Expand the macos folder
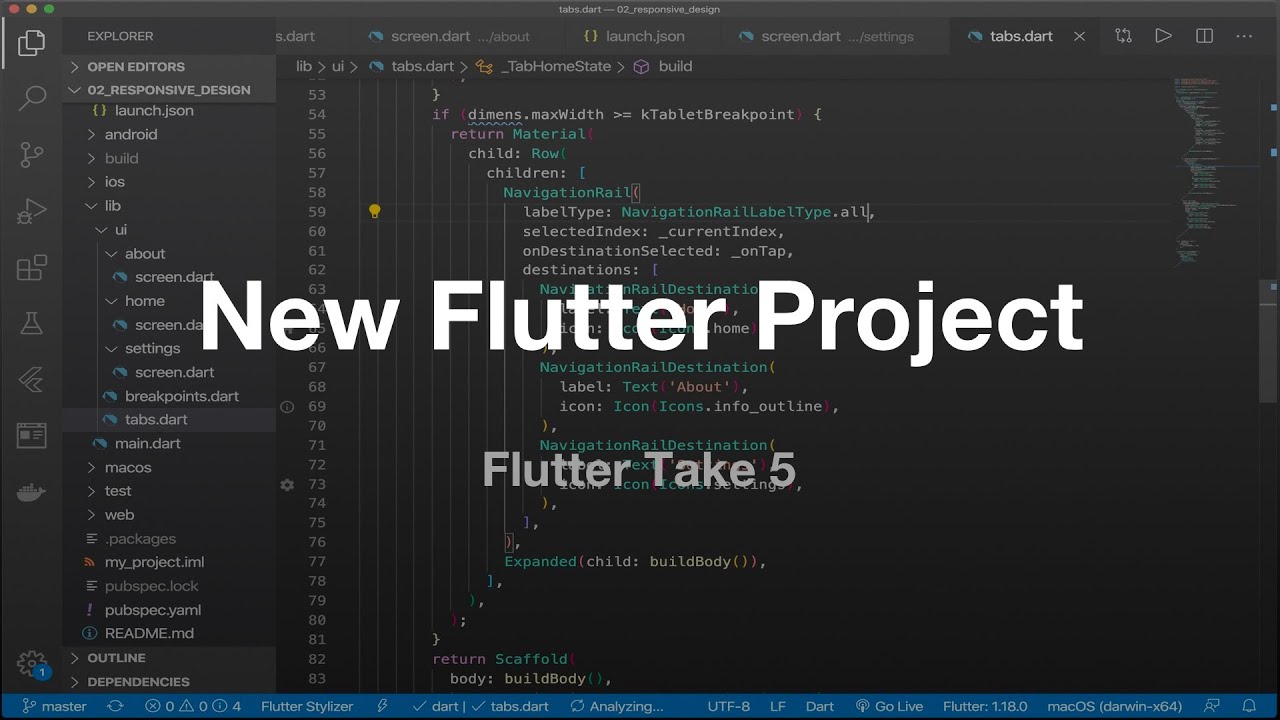1280x720 pixels. click(x=128, y=467)
